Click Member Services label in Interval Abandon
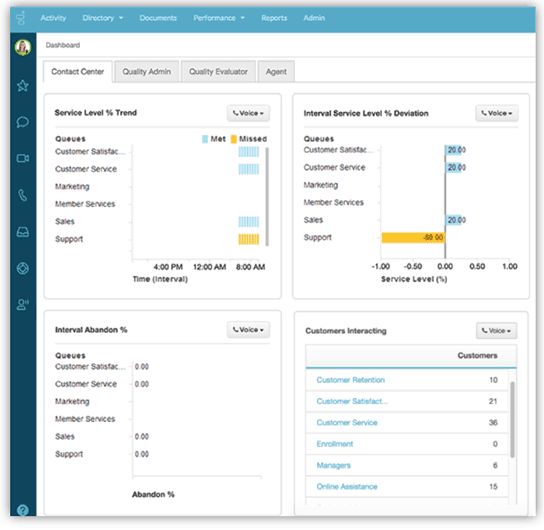 (x=85, y=419)
